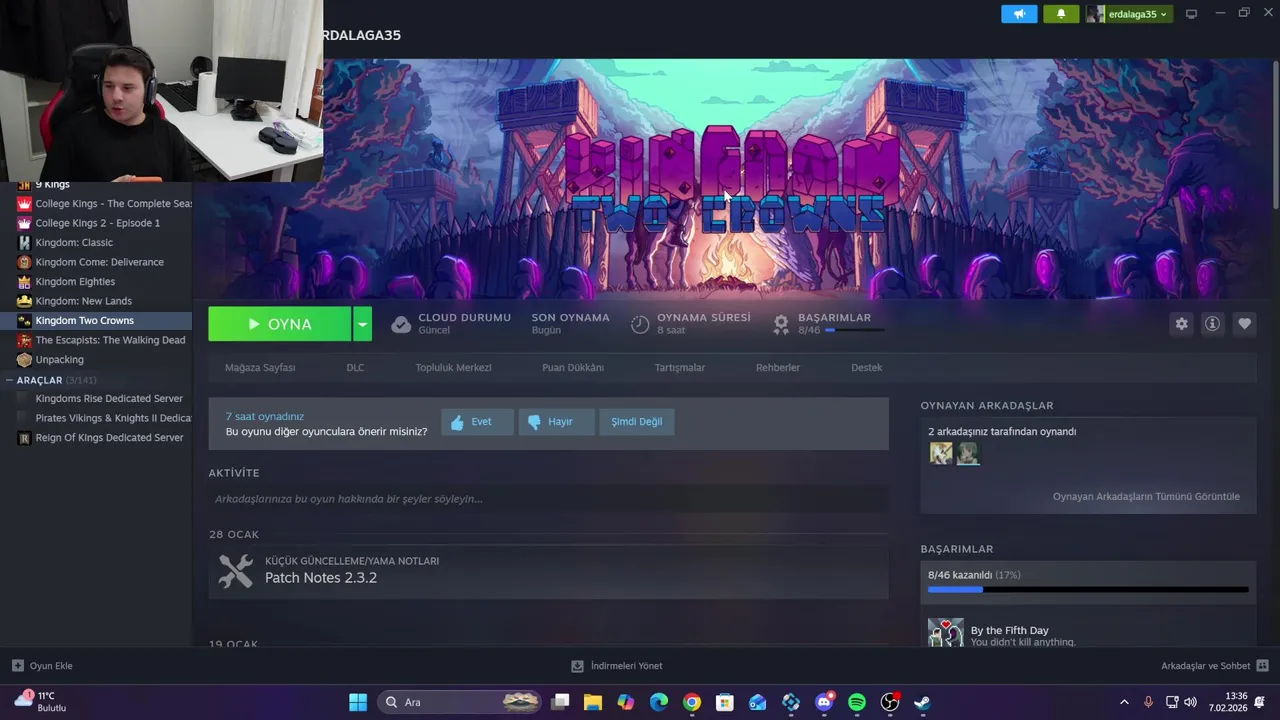Open the DLC tab
This screenshot has width=1280, height=720.
[355, 367]
